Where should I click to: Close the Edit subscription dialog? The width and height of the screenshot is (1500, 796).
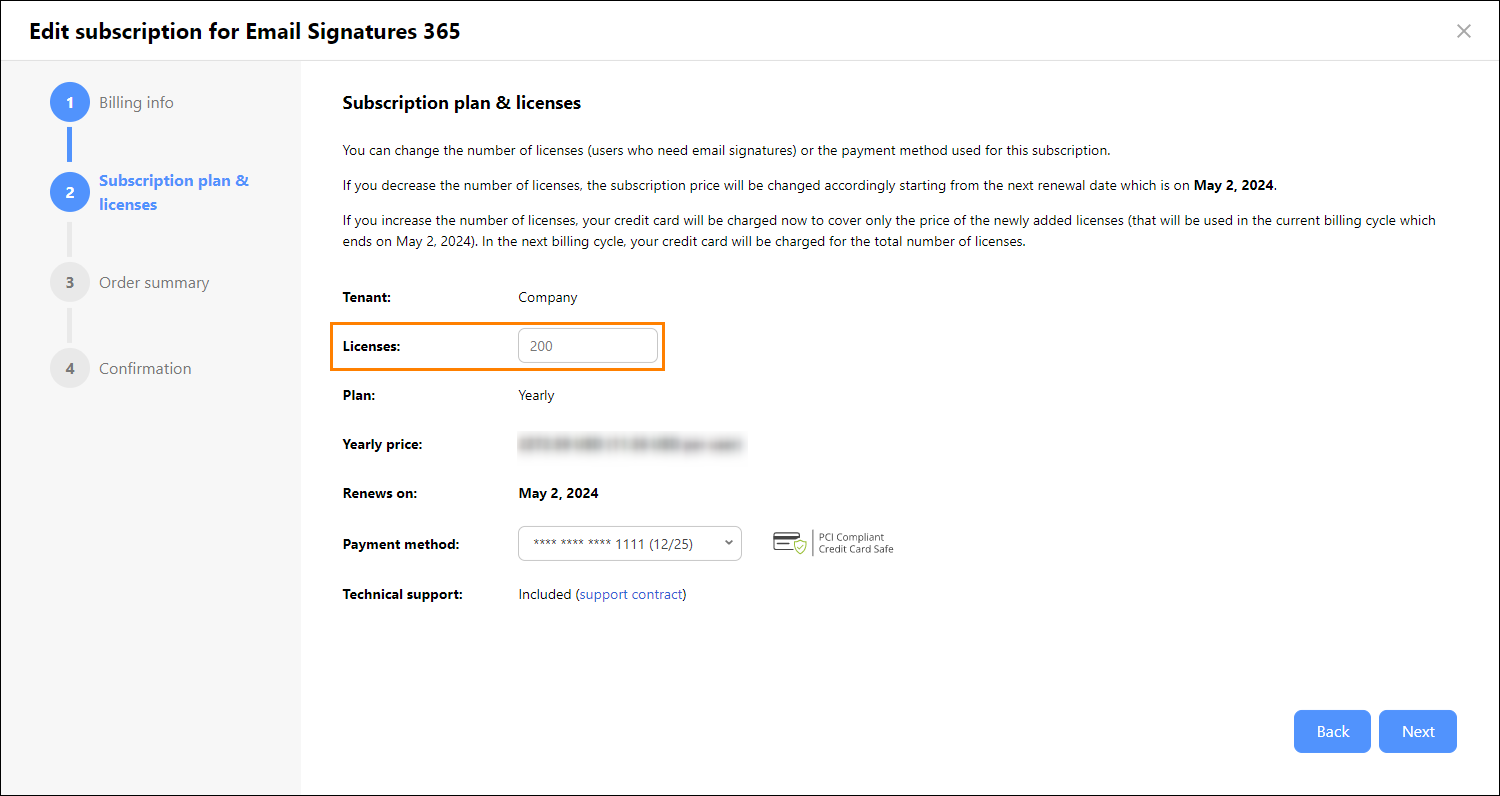coord(1464,31)
